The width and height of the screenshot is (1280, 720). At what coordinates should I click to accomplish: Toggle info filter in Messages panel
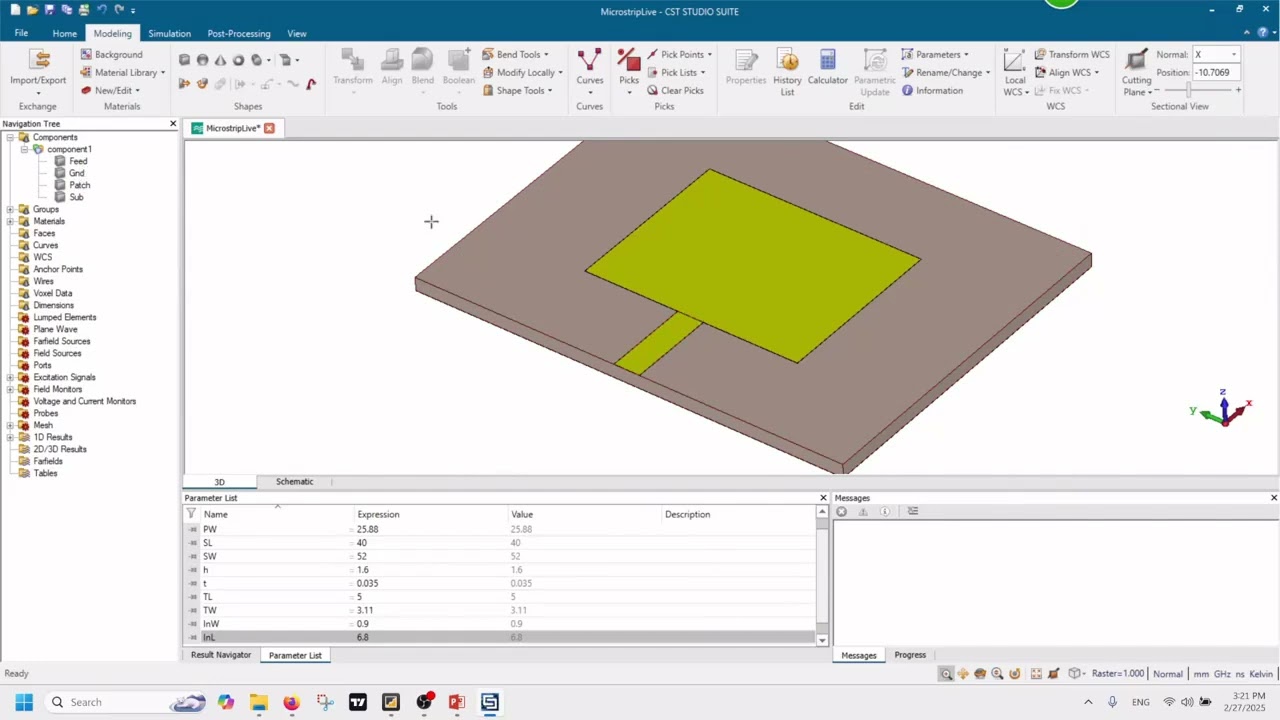(885, 511)
